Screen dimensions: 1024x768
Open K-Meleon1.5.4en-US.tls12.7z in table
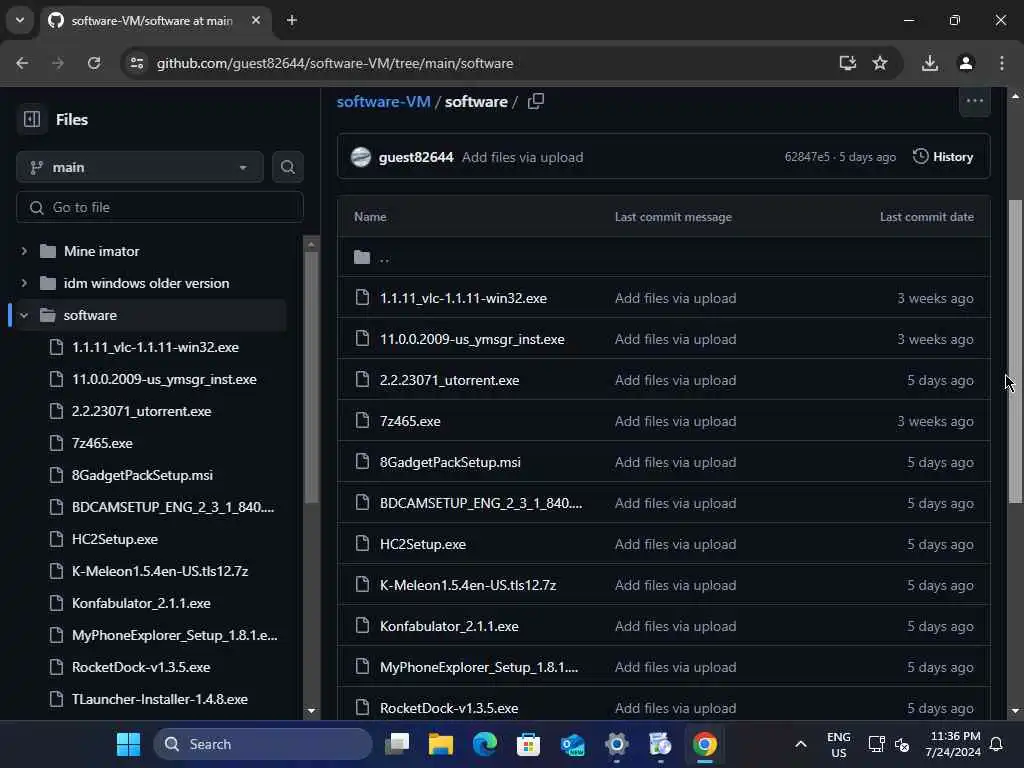click(468, 585)
